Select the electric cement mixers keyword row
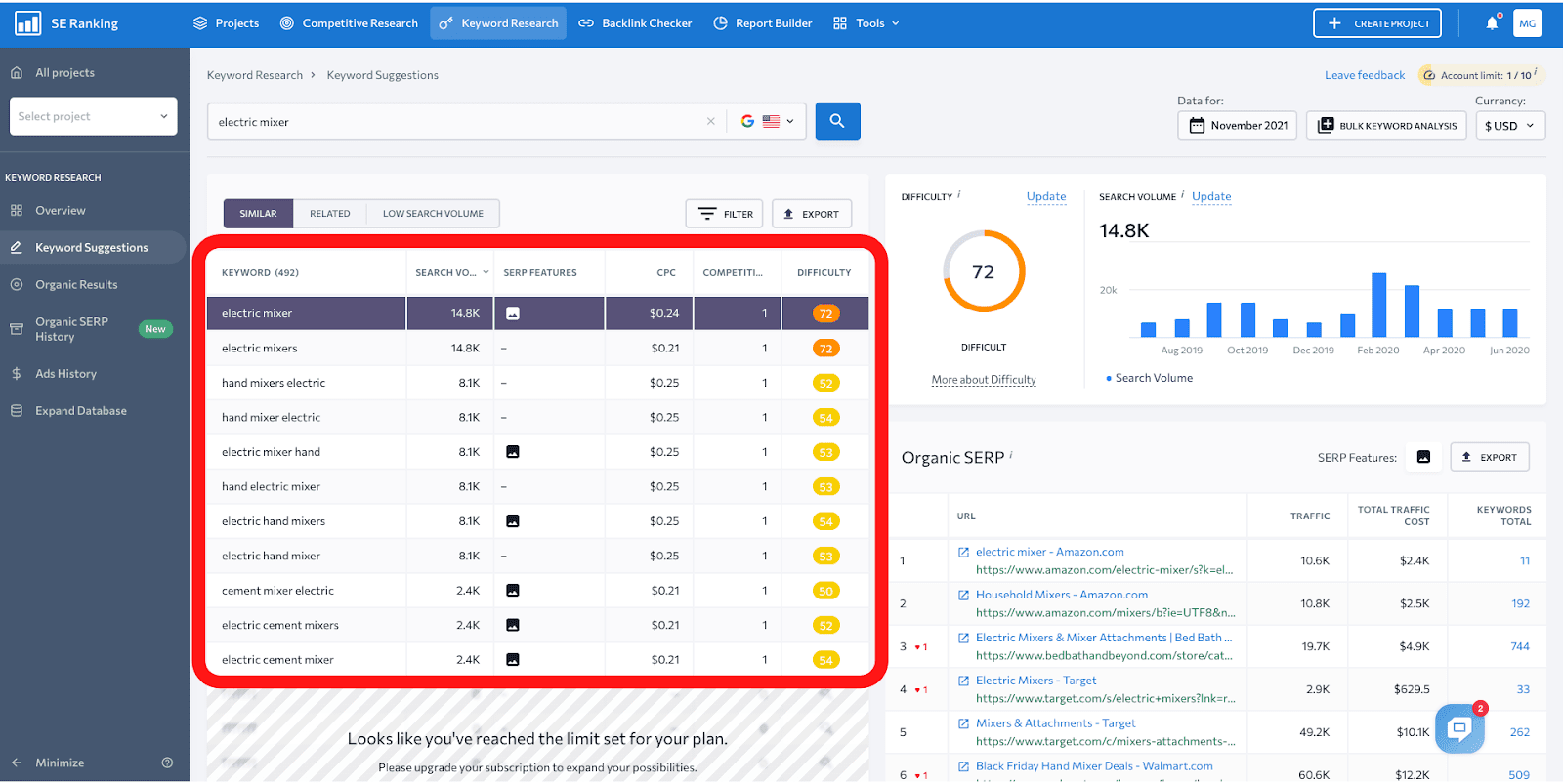The width and height of the screenshot is (1563, 784). coord(537,625)
